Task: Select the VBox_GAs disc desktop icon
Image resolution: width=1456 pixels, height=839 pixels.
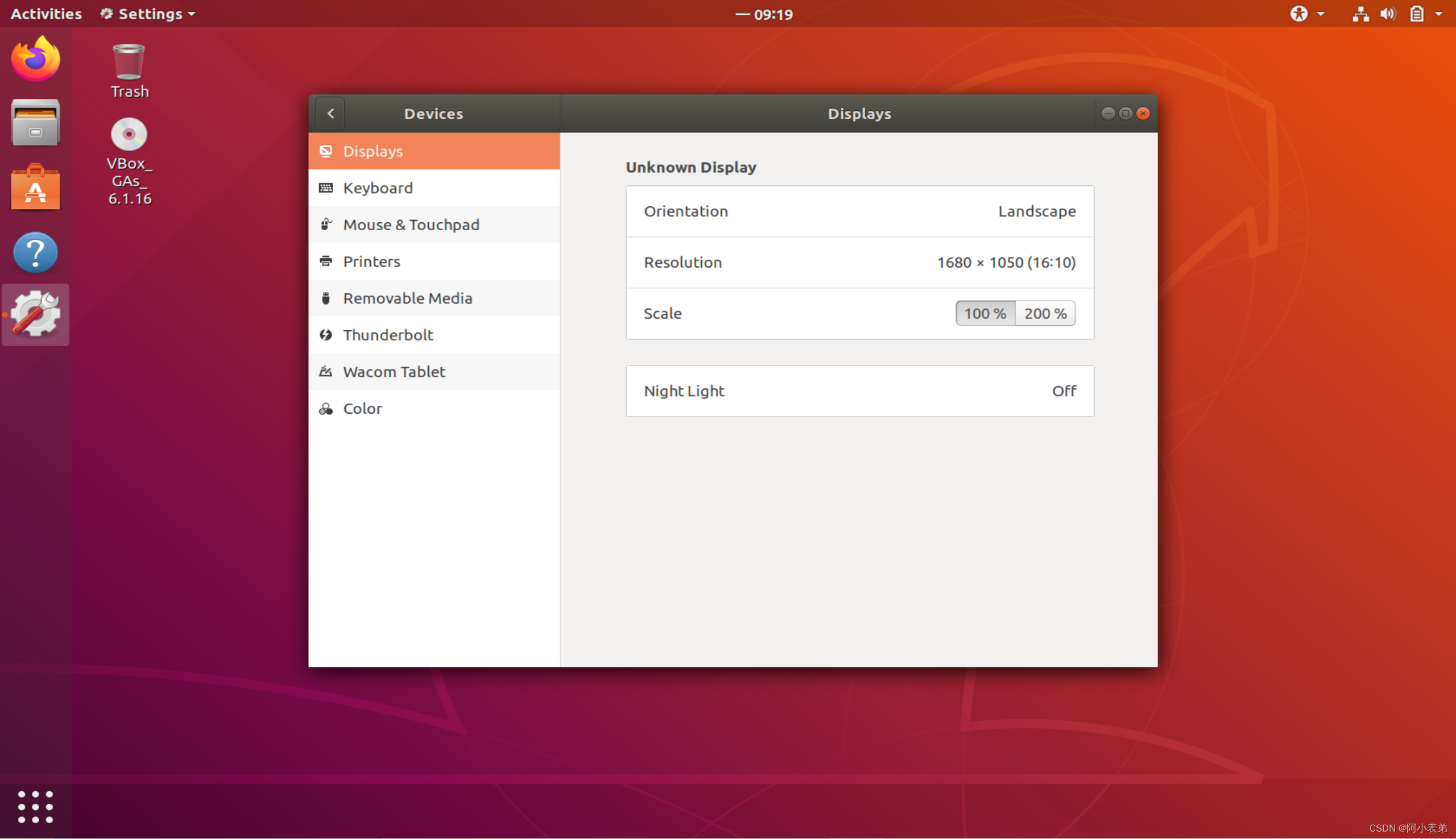Action: click(129, 161)
